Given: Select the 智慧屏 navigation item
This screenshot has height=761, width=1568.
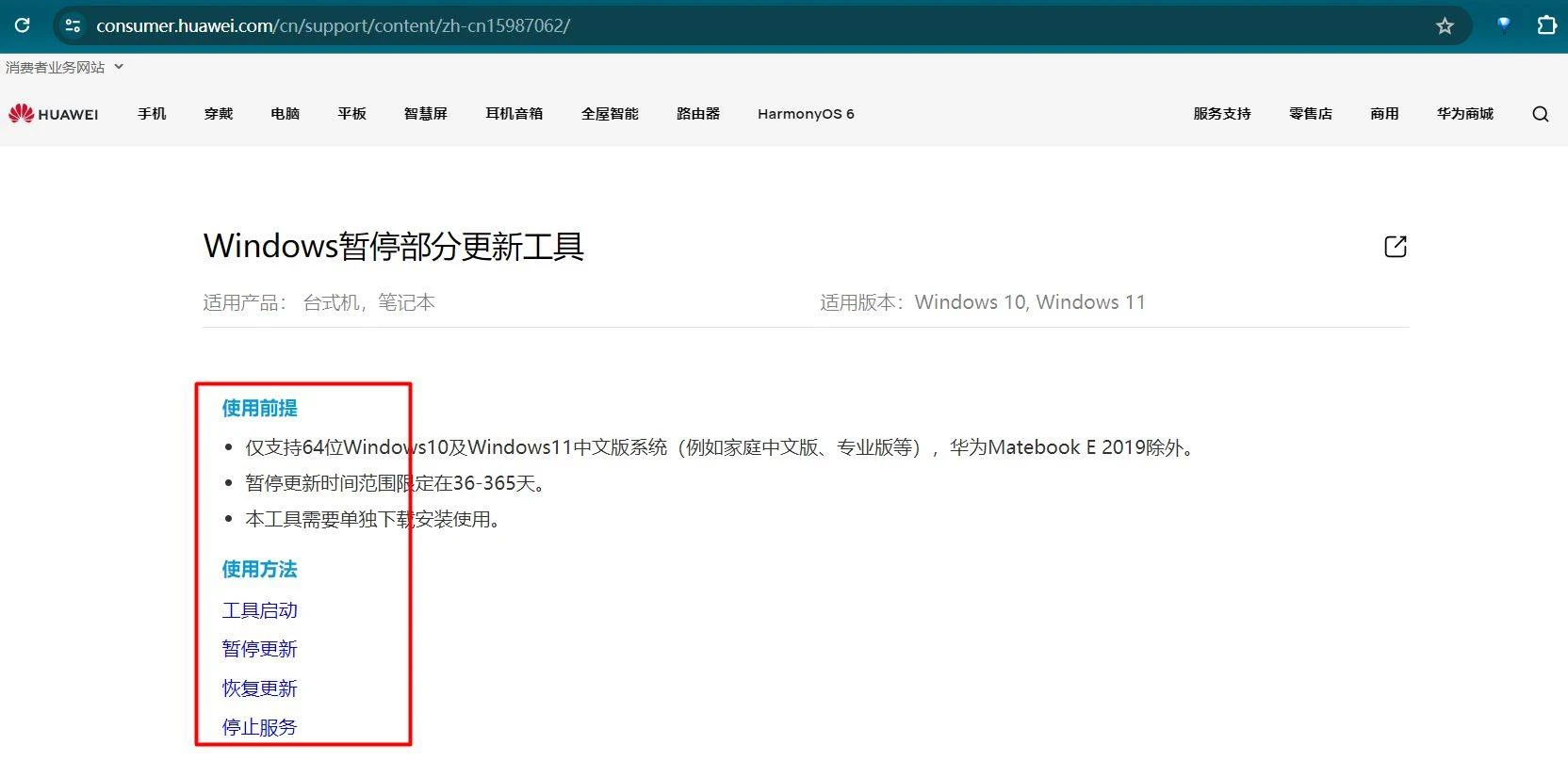Looking at the screenshot, I should pos(425,114).
